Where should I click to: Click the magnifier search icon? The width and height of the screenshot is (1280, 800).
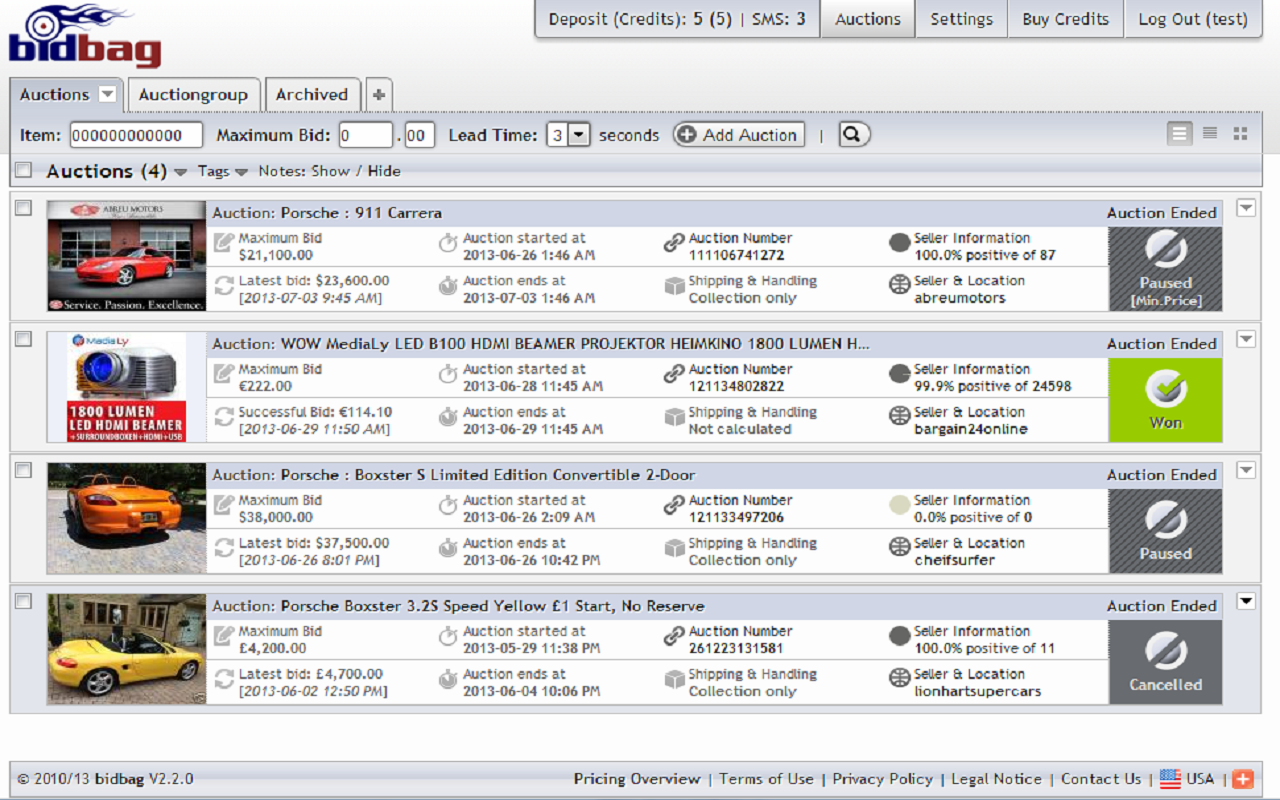click(x=854, y=134)
